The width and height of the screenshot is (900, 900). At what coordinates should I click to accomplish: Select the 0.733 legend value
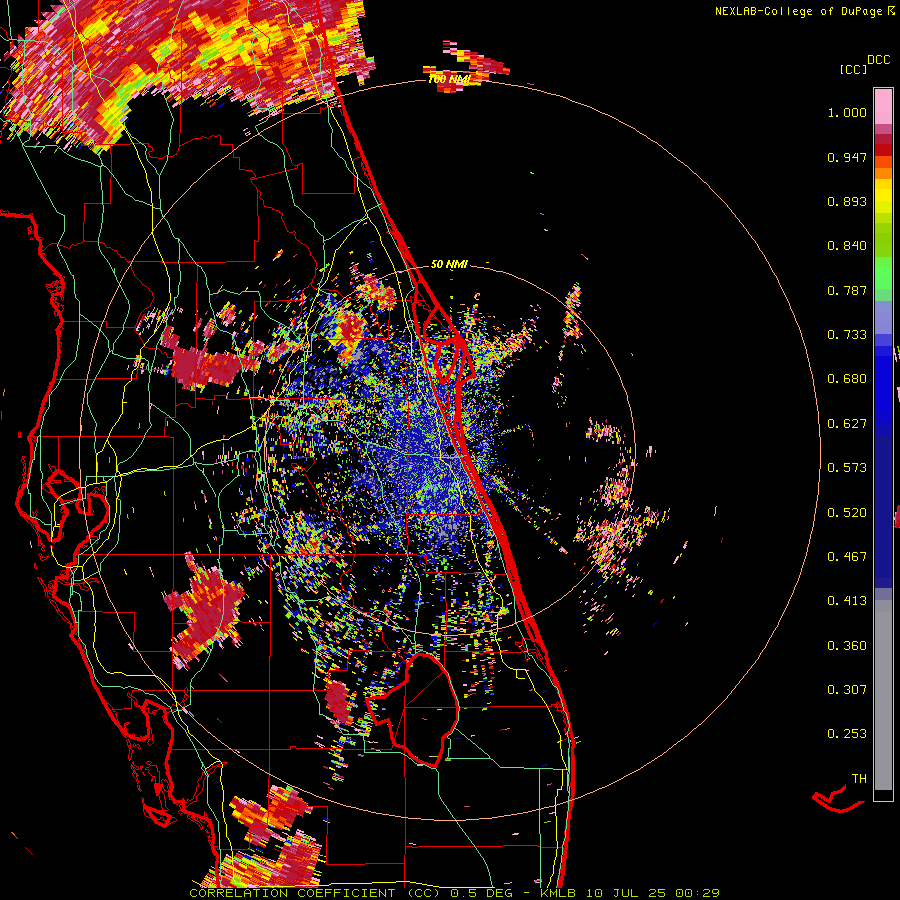point(847,335)
